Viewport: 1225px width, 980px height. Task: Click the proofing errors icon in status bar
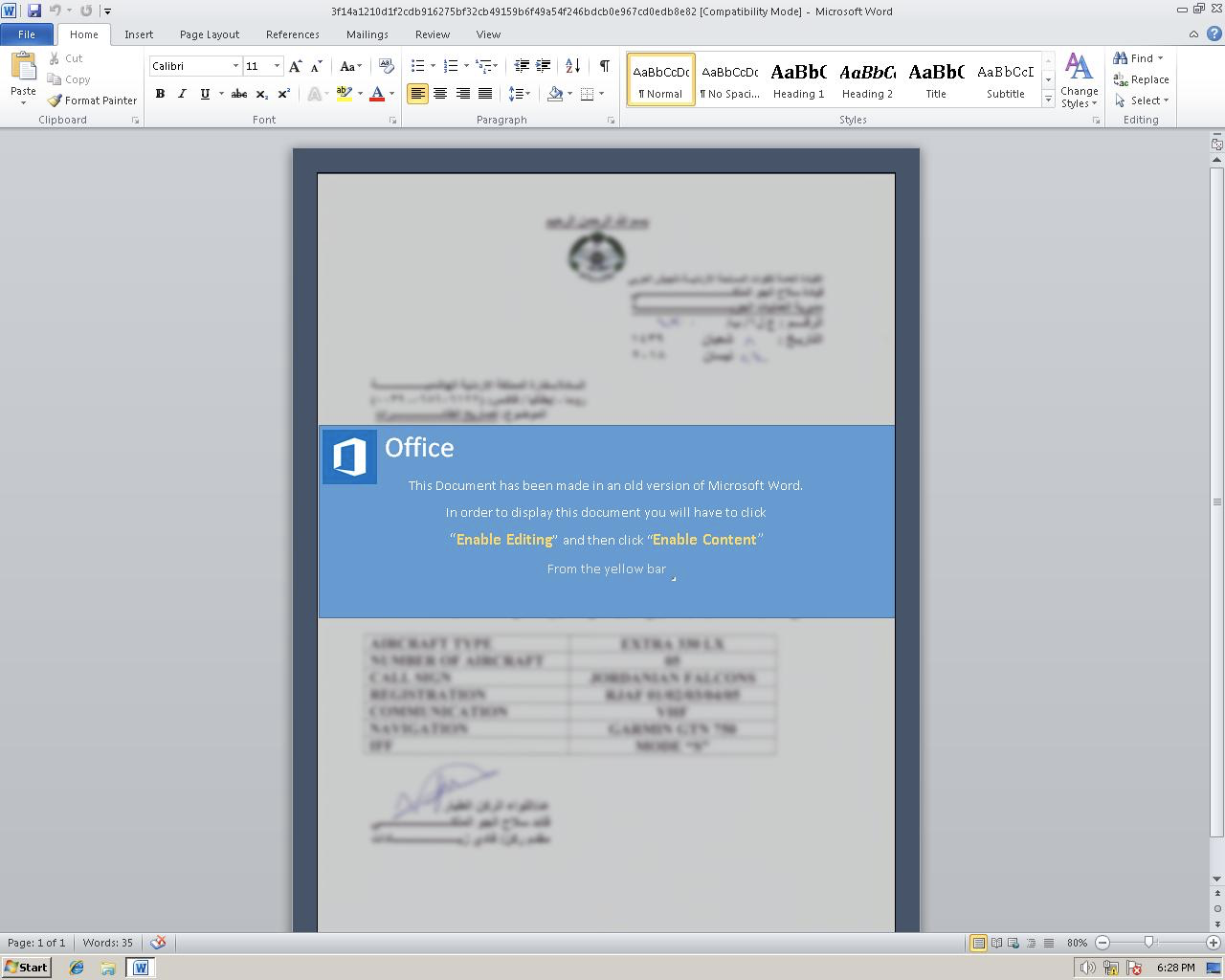coord(158,943)
